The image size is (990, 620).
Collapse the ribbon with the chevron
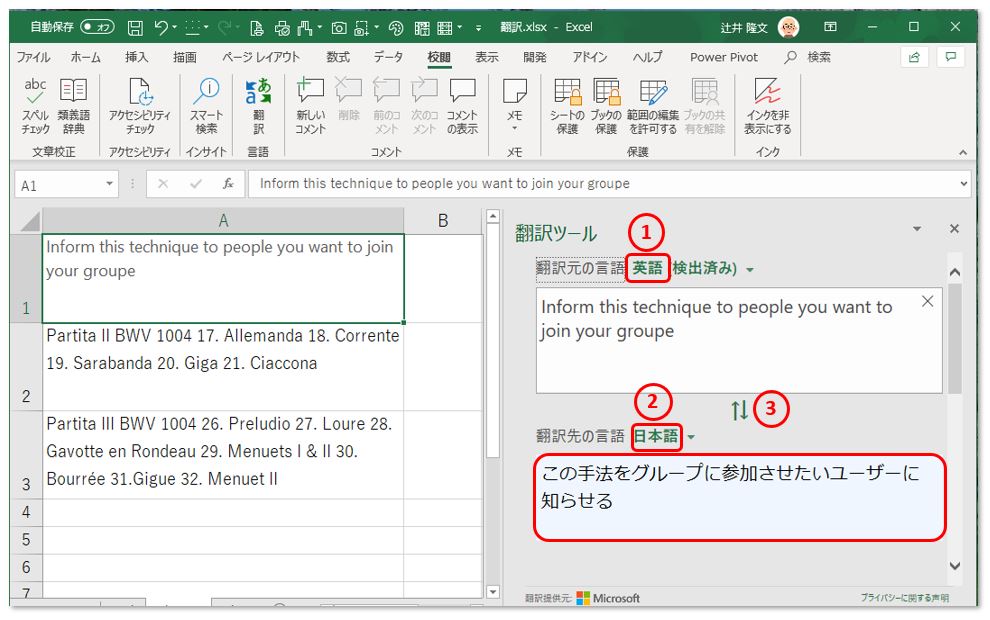pyautogui.click(x=963, y=152)
